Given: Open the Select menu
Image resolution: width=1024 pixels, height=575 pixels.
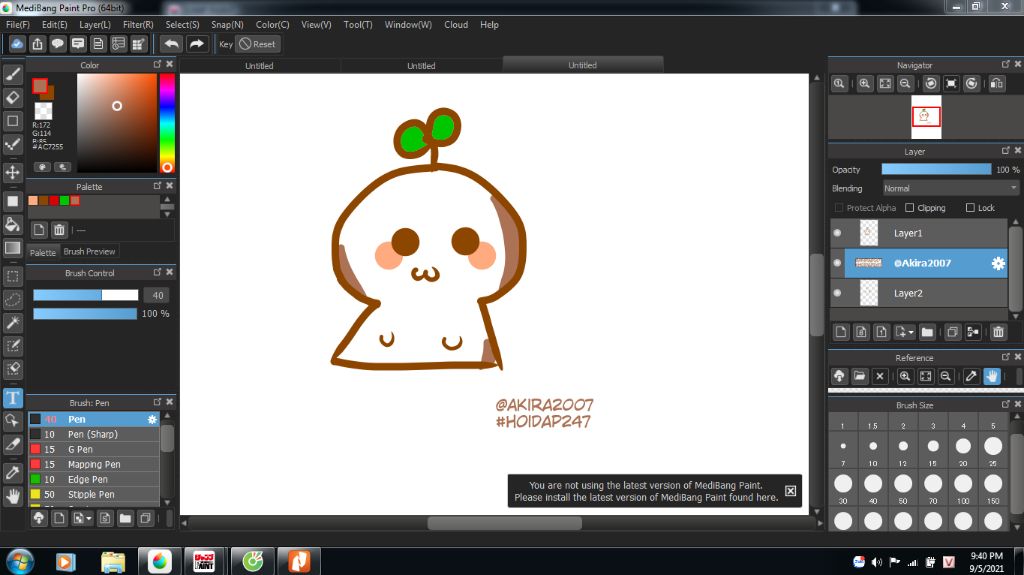Looking at the screenshot, I should pos(182,25).
